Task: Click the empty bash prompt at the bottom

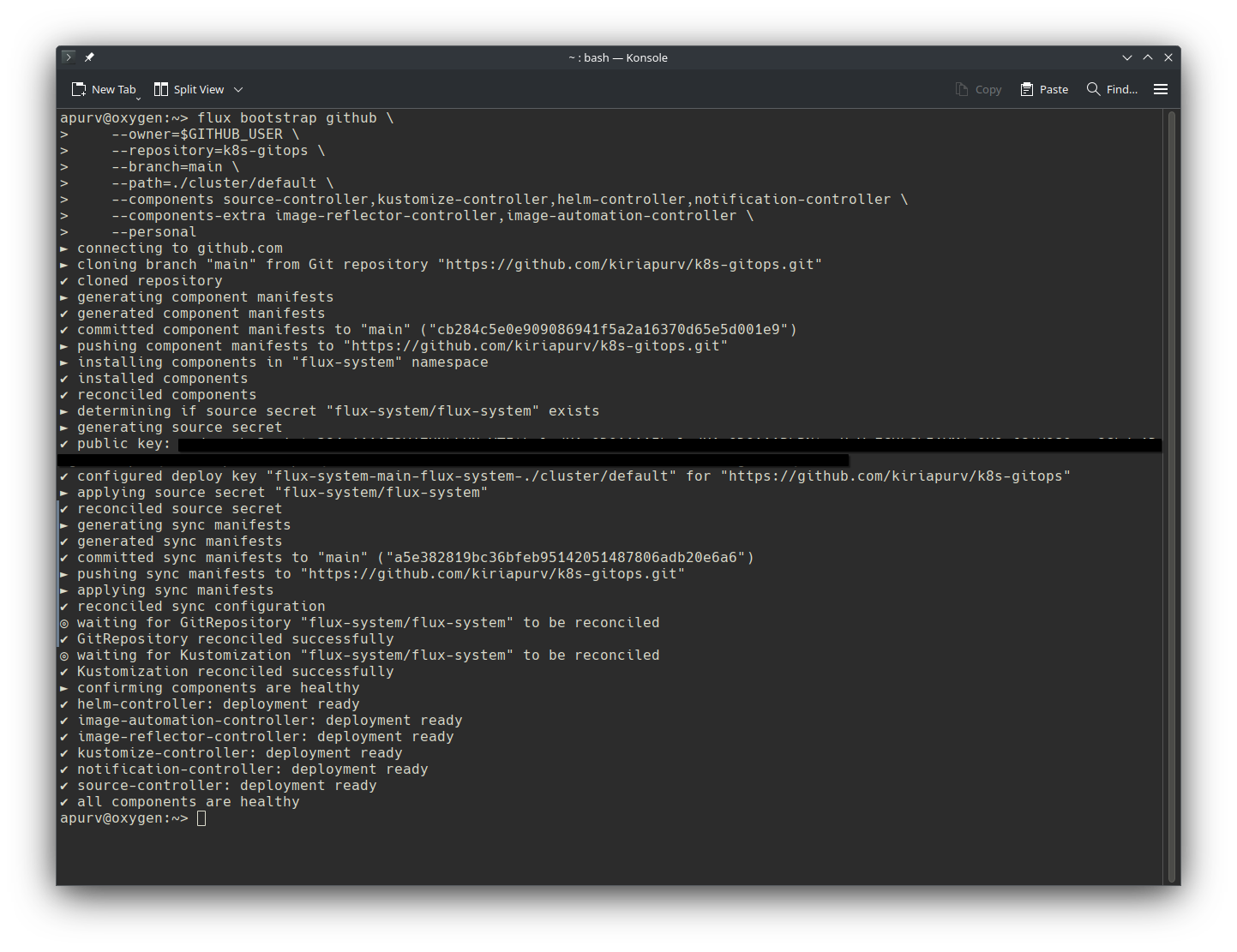Action: coord(201,818)
